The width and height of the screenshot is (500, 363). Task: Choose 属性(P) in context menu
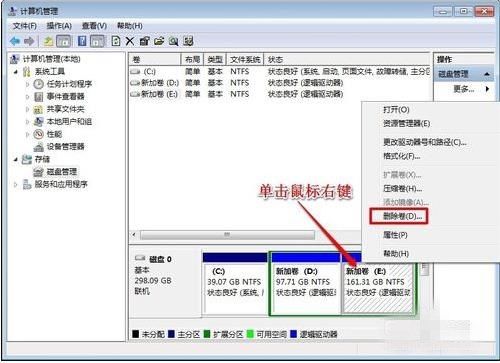click(x=395, y=235)
